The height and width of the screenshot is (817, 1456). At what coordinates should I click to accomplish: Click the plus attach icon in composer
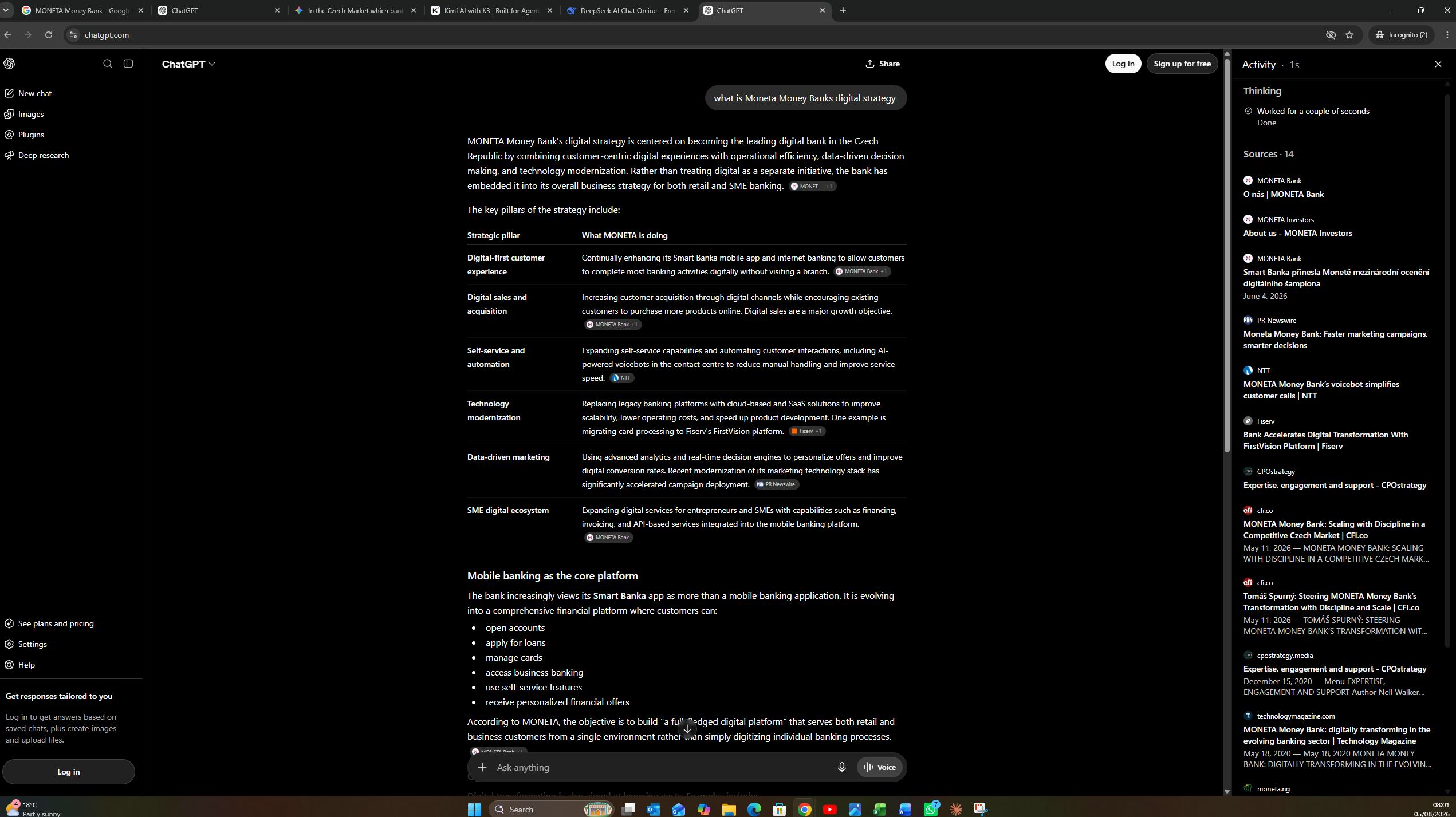(x=482, y=767)
